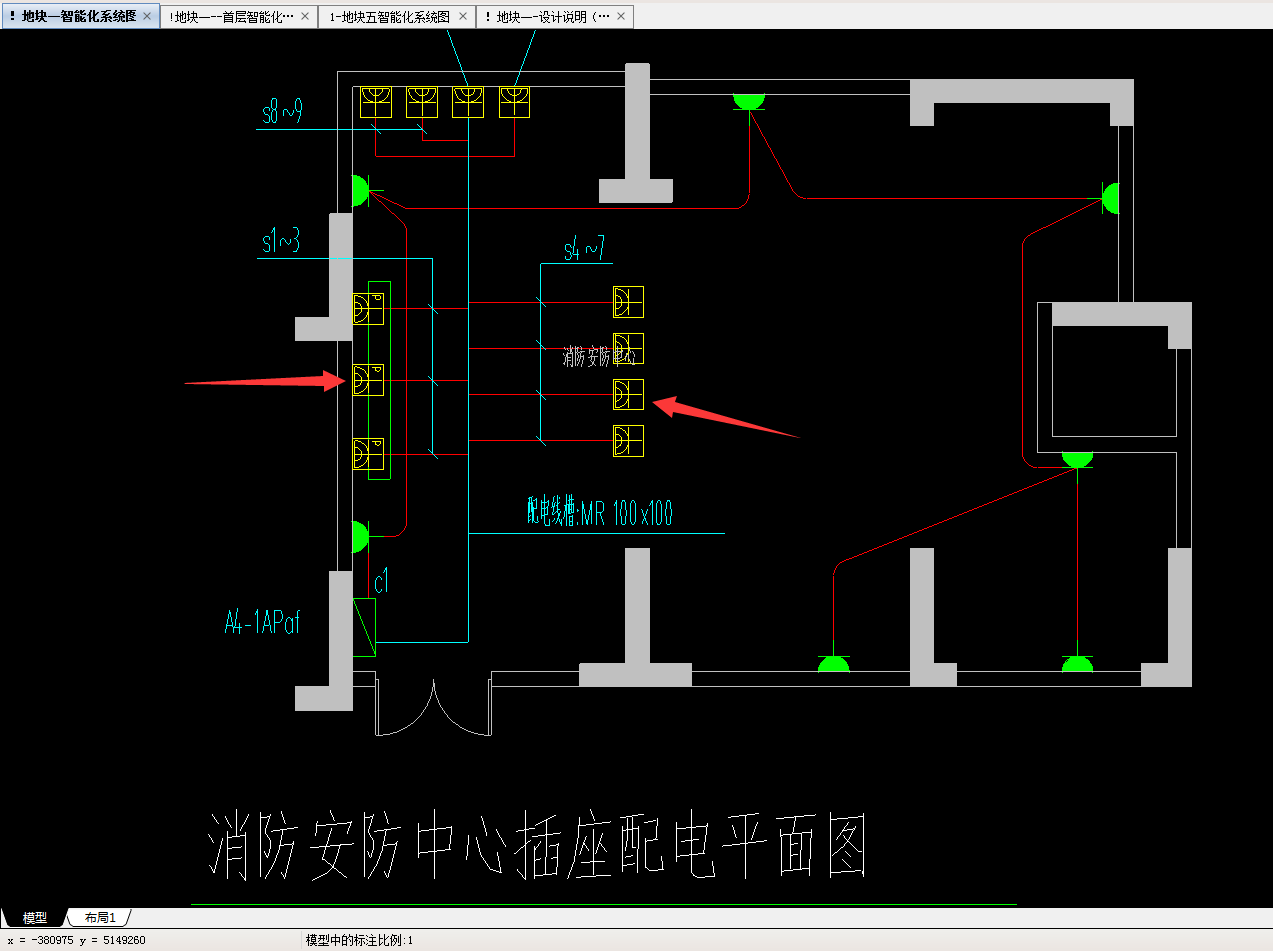Select green wall socket on top wall
Viewport: 1273px width, 951px height.
[x=748, y=101]
